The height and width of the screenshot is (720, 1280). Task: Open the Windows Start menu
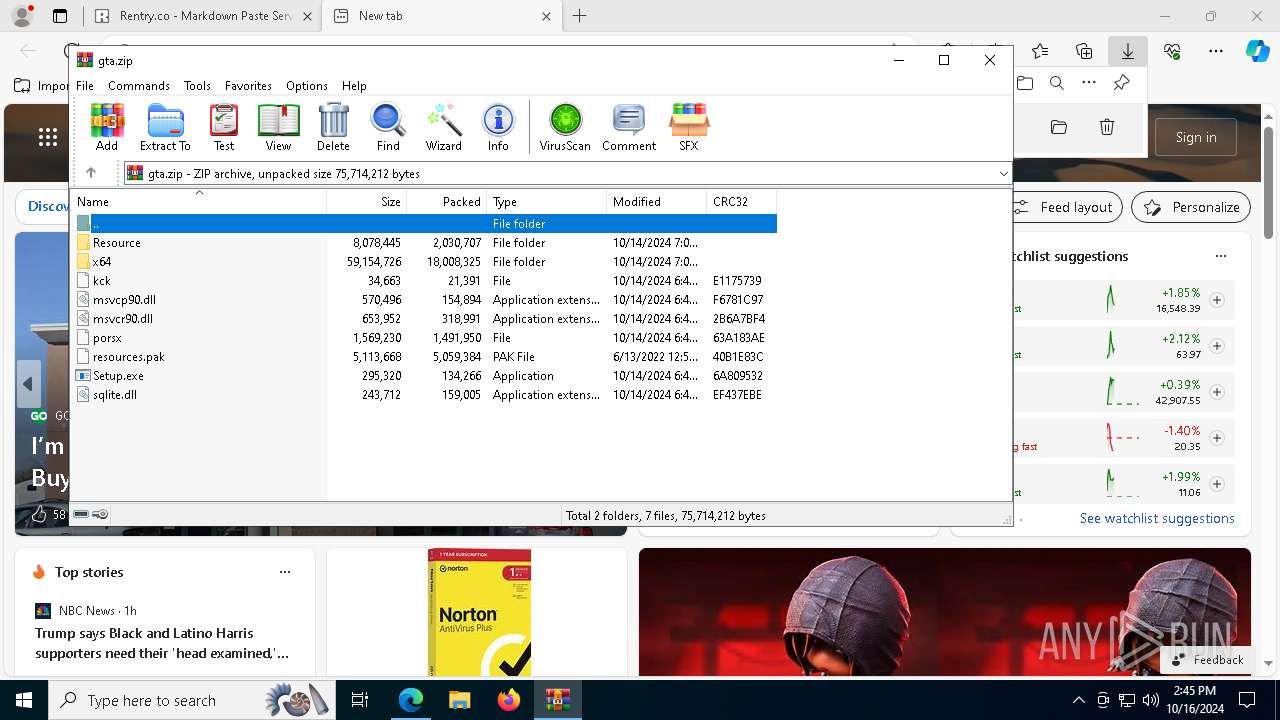[x=23, y=700]
